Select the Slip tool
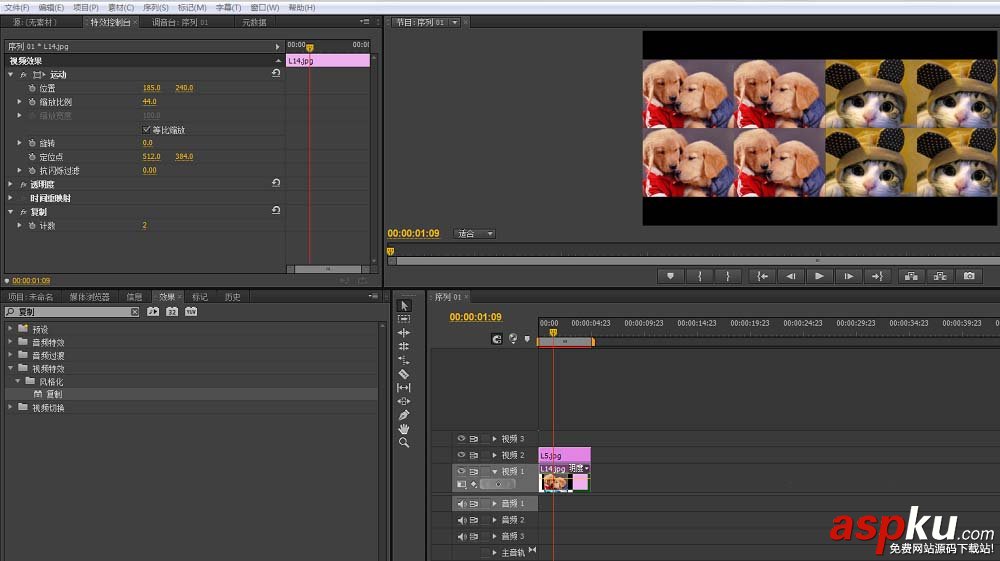 click(x=404, y=388)
